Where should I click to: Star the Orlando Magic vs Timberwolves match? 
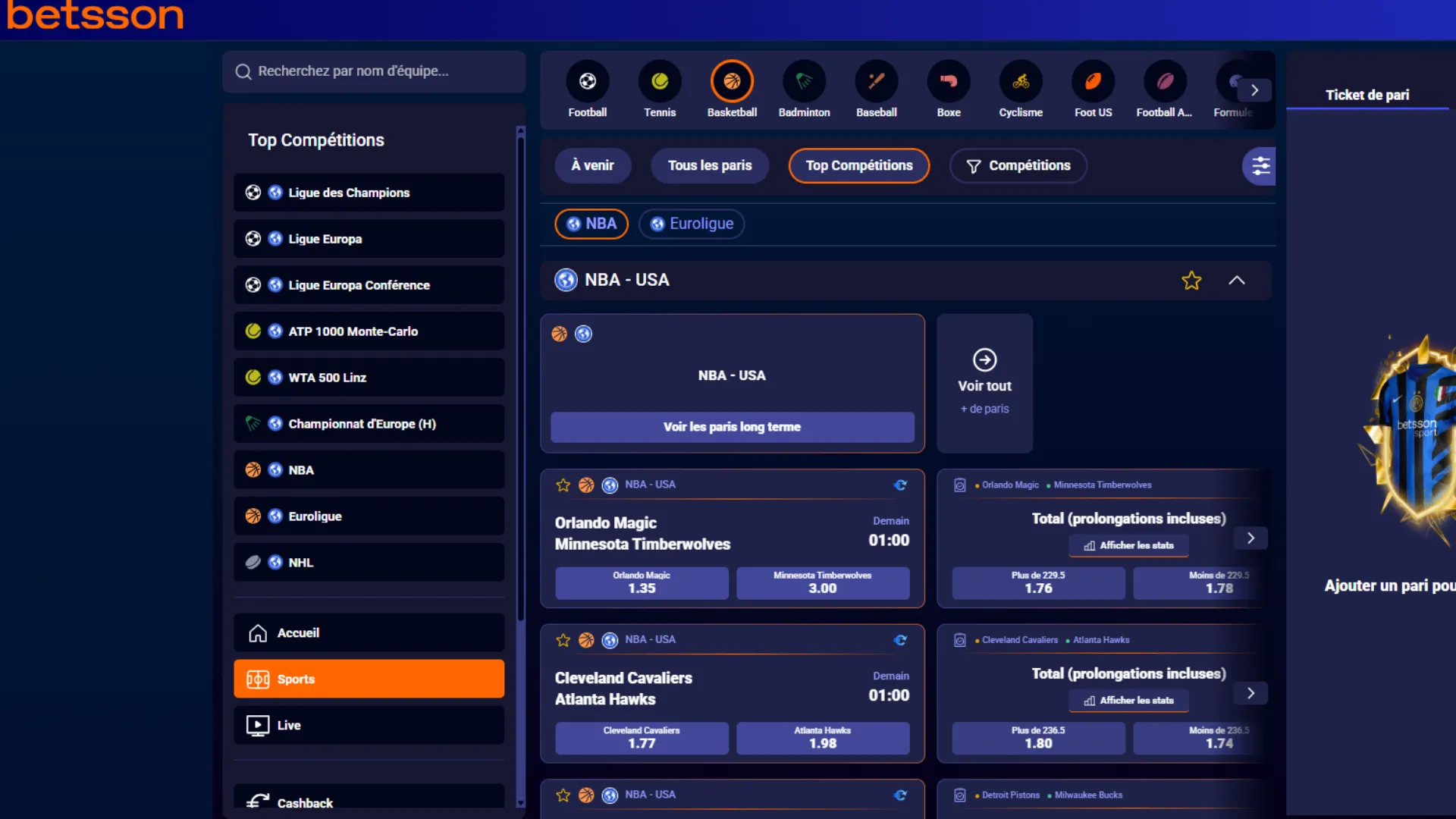(x=563, y=485)
